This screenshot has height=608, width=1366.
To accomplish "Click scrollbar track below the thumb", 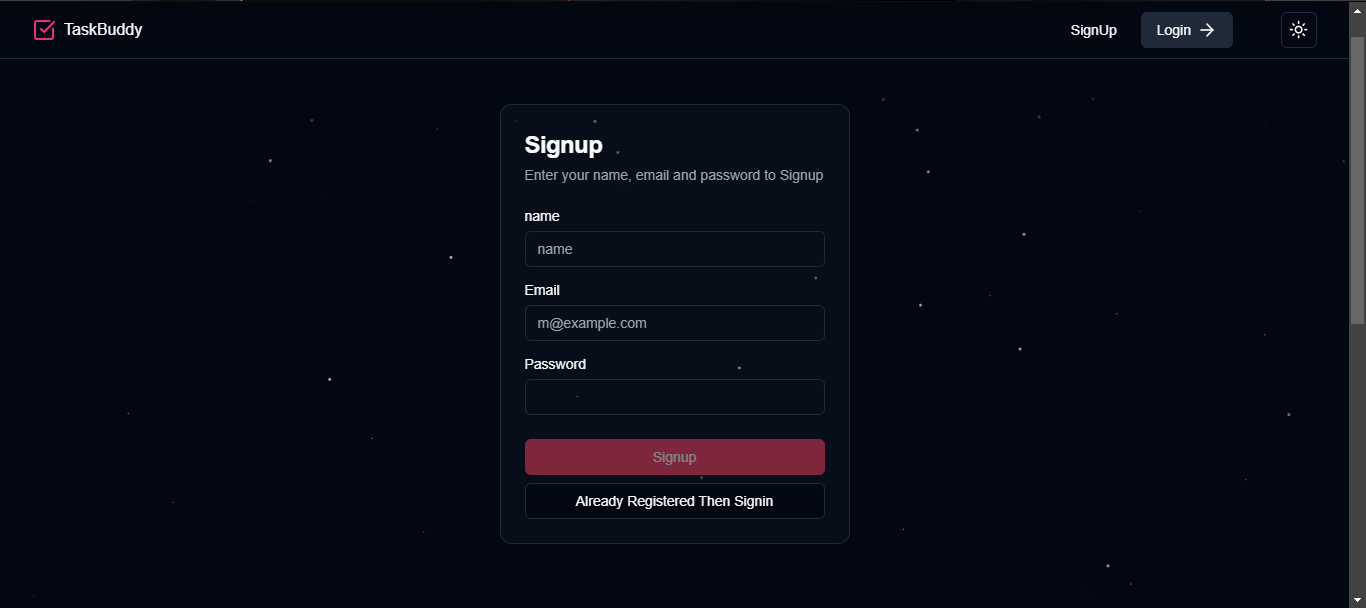I will [1357, 460].
